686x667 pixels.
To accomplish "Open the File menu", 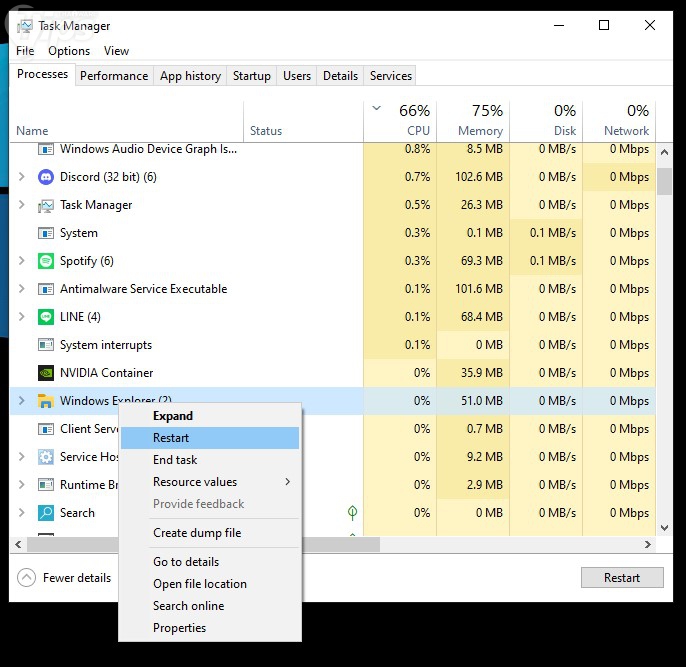I will (25, 51).
